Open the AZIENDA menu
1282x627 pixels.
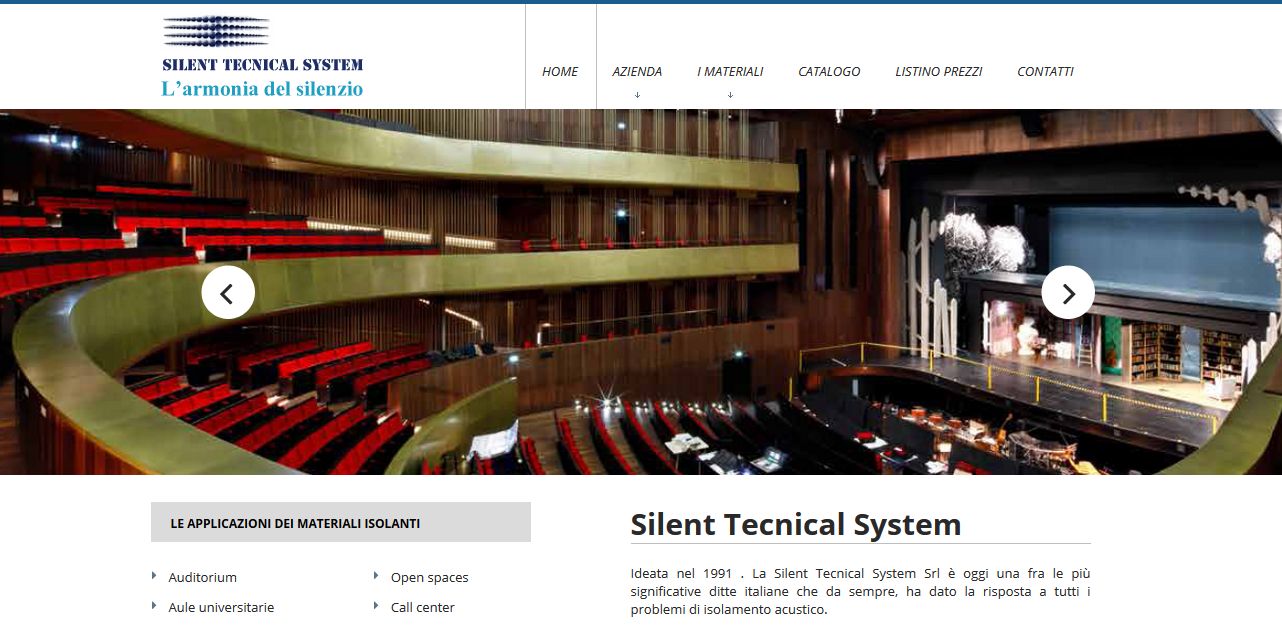637,72
